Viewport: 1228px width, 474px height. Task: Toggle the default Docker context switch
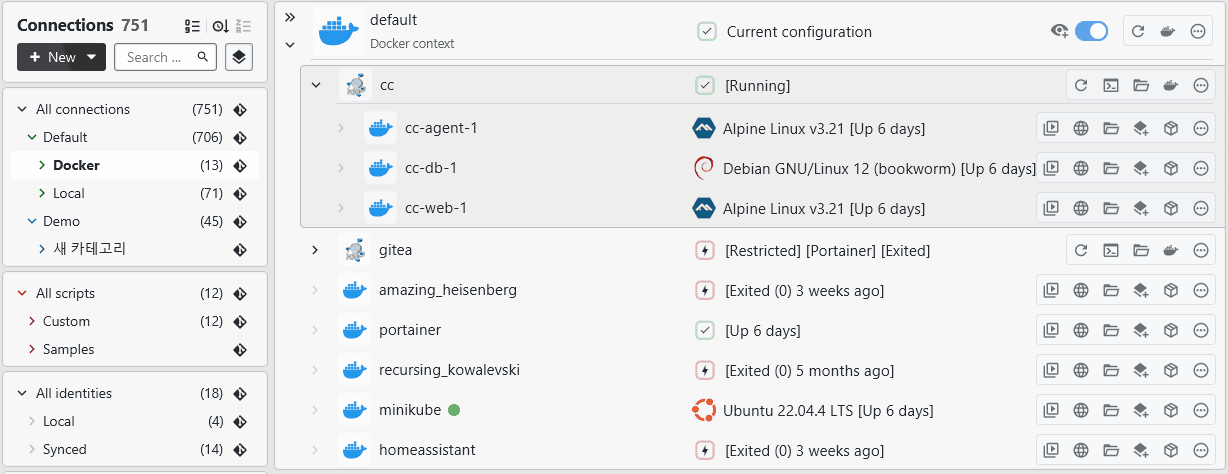click(1091, 32)
